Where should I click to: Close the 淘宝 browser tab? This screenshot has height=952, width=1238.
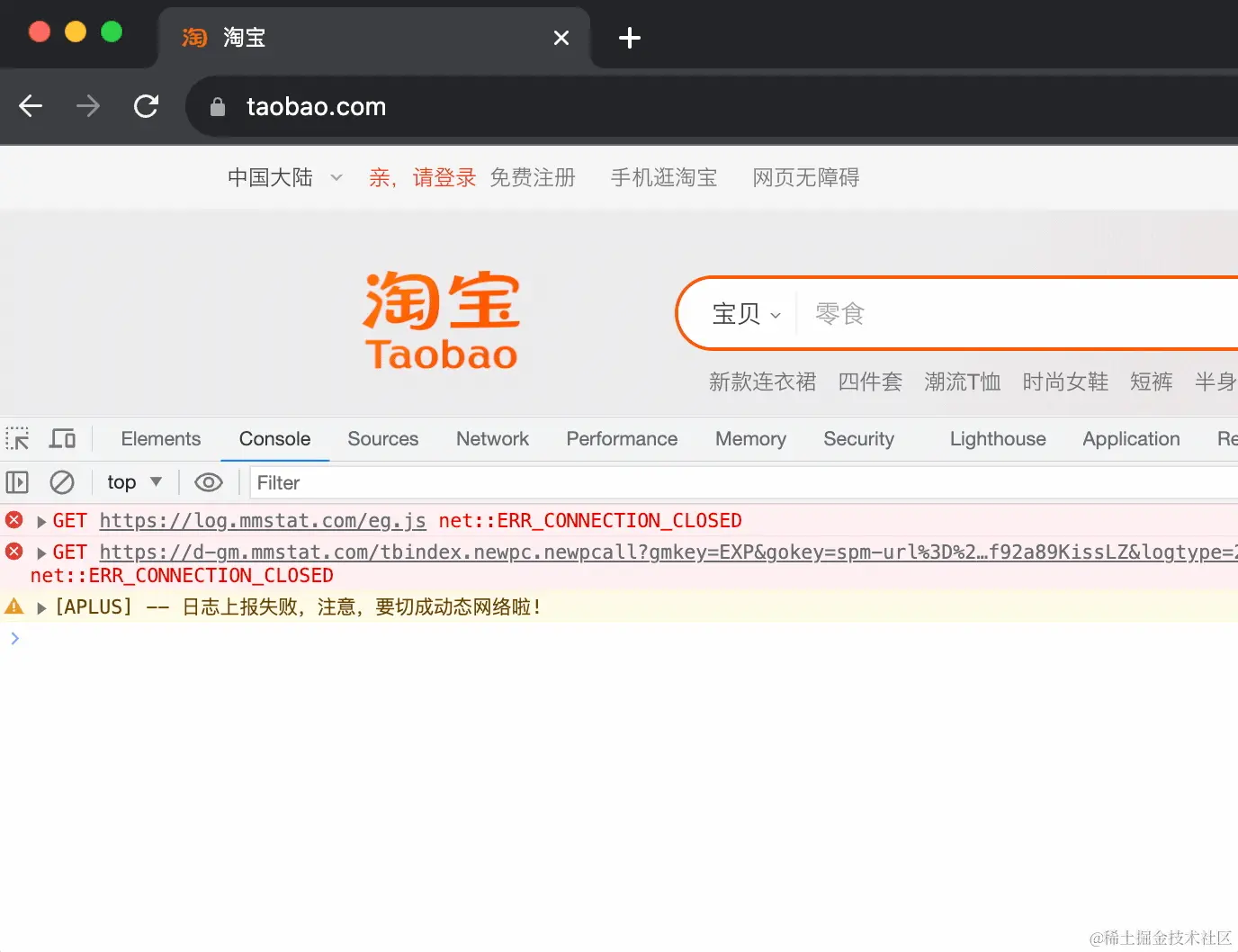tap(561, 38)
